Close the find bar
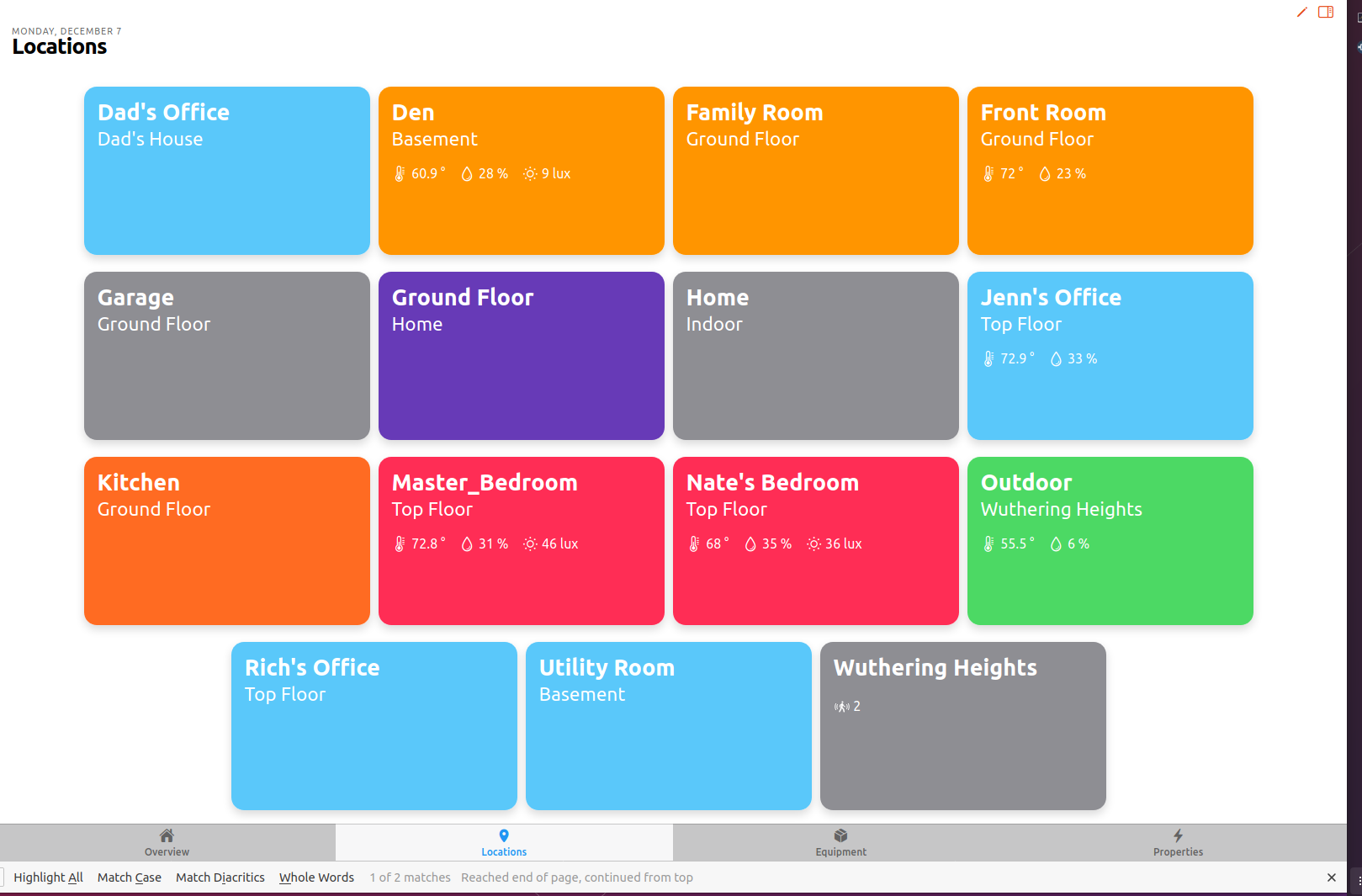The image size is (1362, 896). point(1331,877)
